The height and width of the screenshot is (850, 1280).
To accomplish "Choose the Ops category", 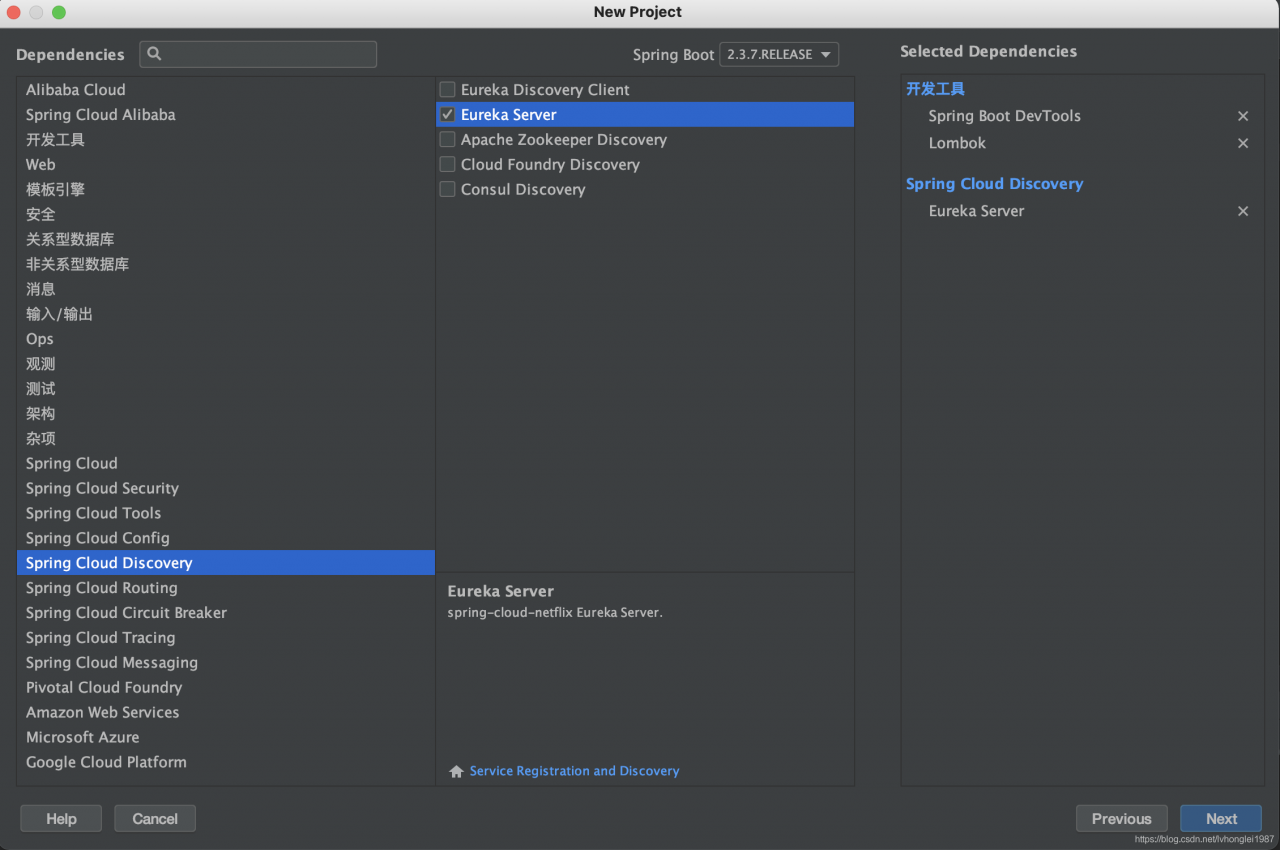I will tap(226, 339).
